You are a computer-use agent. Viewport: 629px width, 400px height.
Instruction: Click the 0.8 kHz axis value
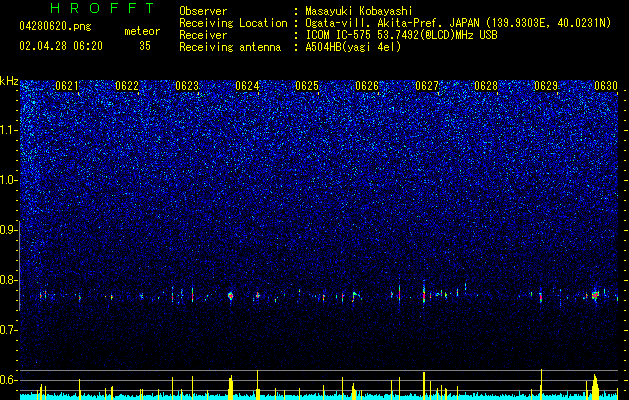(9, 280)
